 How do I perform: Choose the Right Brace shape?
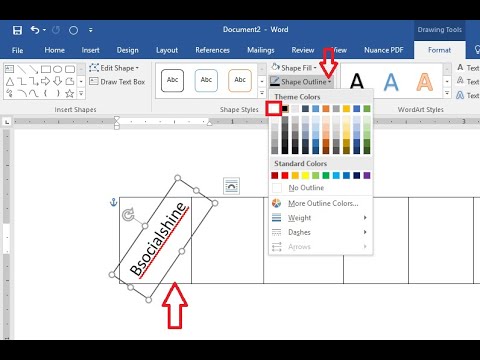point(58,93)
